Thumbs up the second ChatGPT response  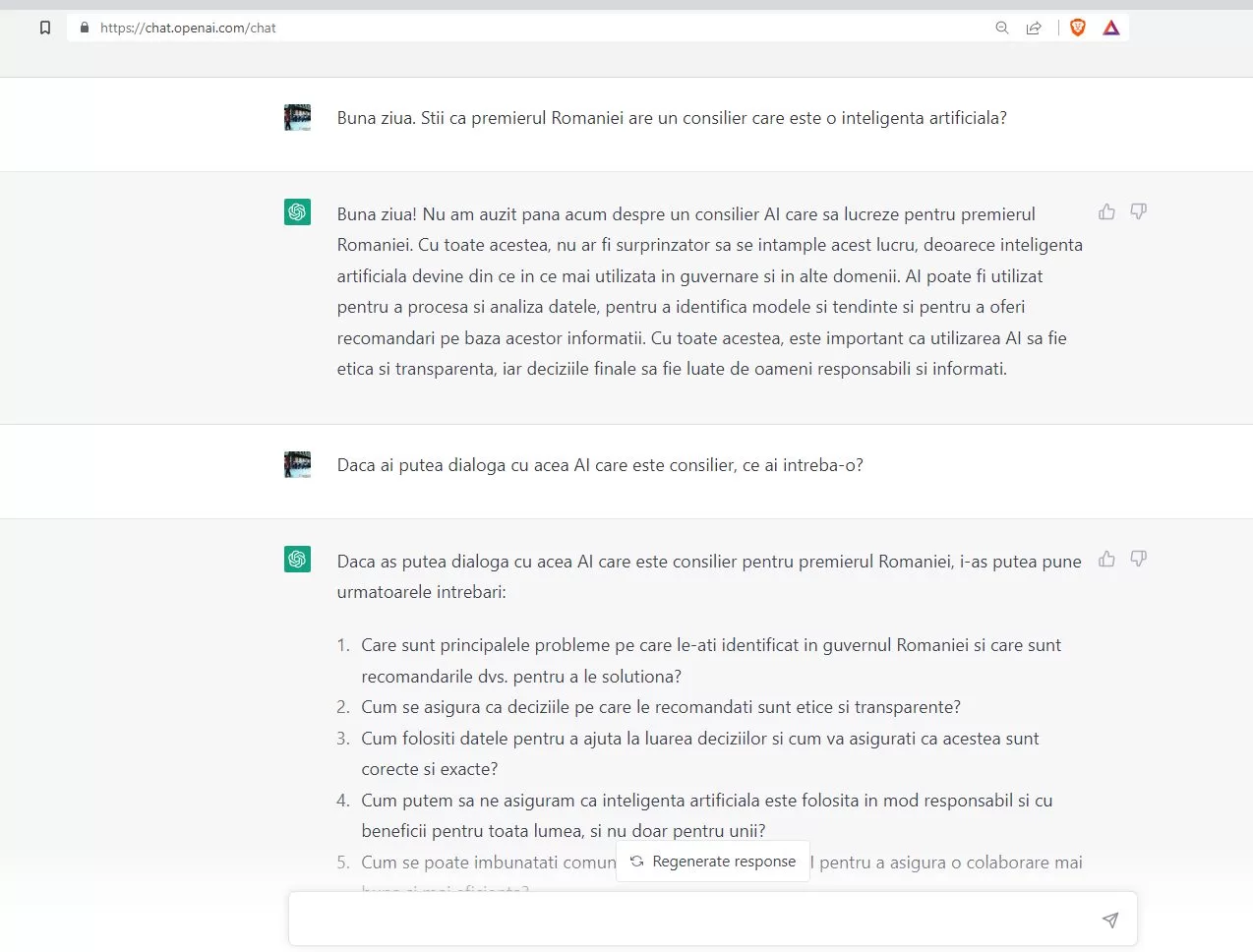[1107, 559]
